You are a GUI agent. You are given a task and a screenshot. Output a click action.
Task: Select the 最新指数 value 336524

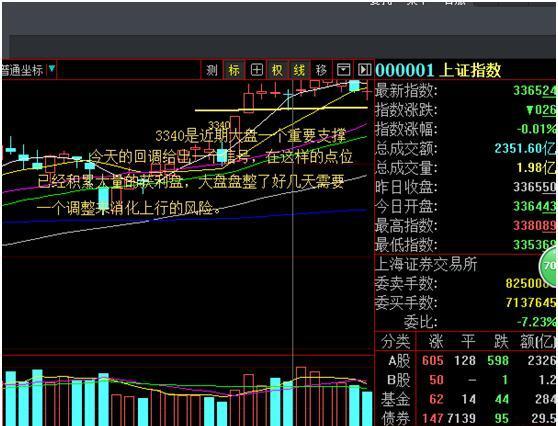coord(534,91)
